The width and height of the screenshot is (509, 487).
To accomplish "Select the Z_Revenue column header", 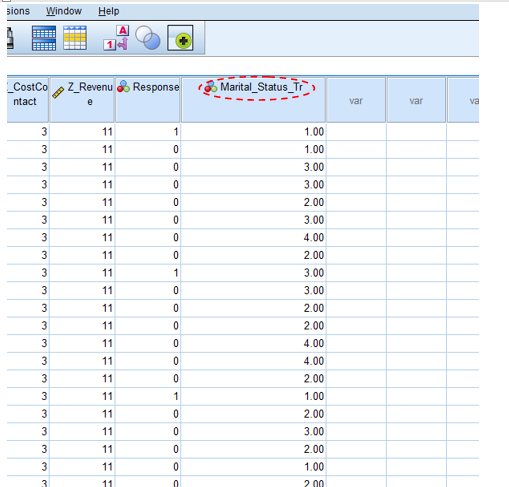I will (82, 100).
